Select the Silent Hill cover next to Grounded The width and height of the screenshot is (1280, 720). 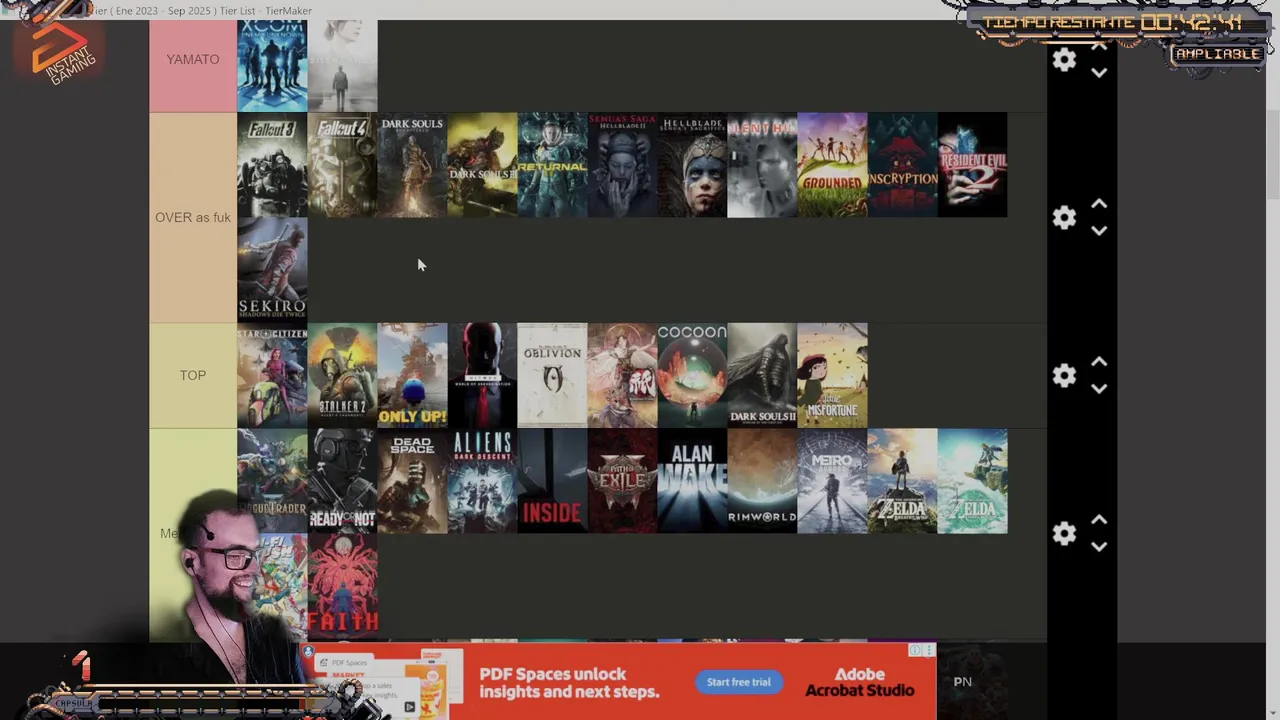point(762,165)
